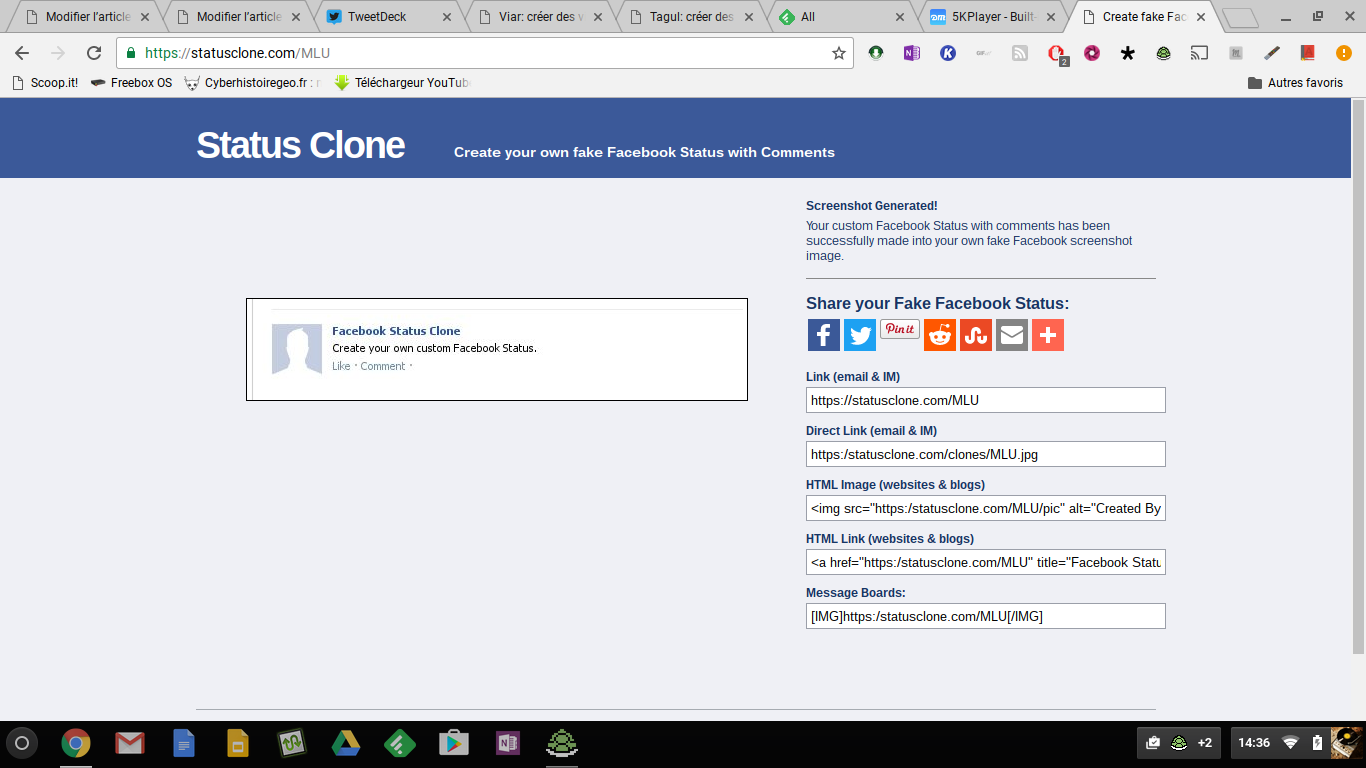
Task: Share the fake status on Twitter
Action: tap(860, 335)
